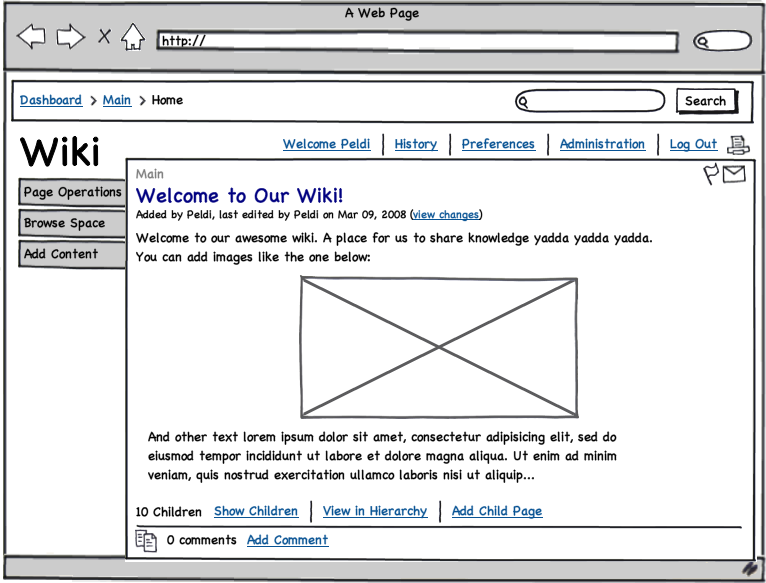
Task: Click the window resize grip icon
Action: pyautogui.click(x=751, y=568)
